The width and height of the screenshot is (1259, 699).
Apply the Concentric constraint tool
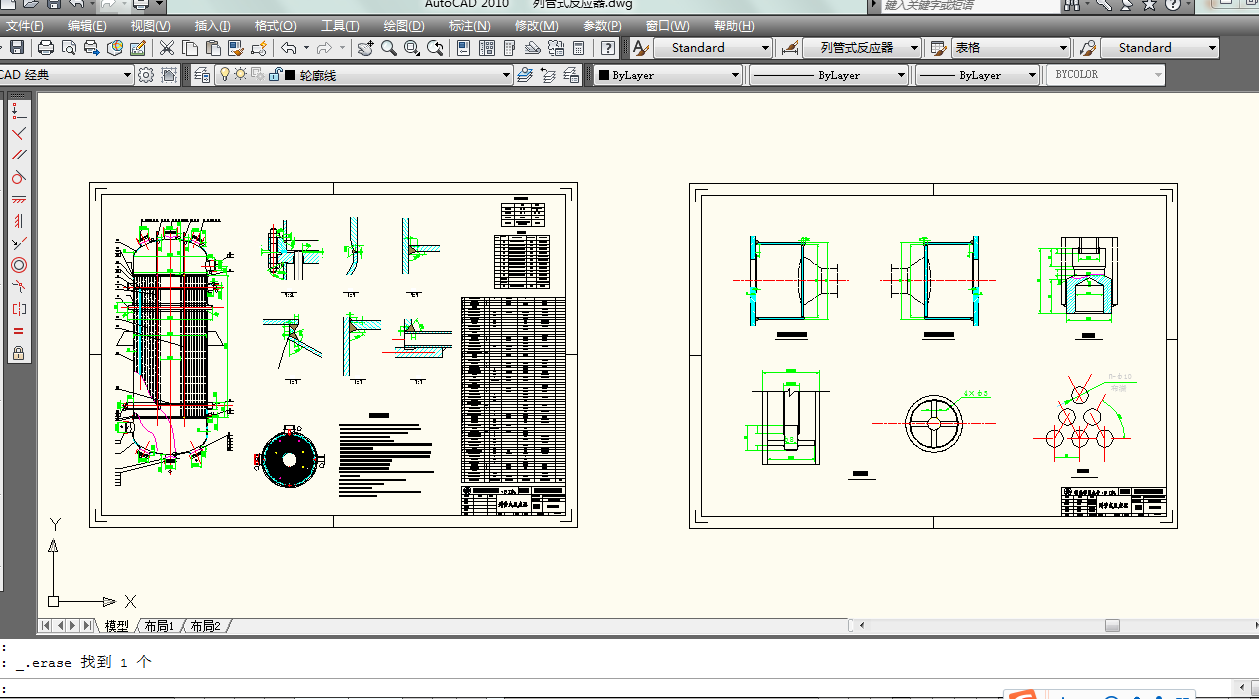point(18,265)
